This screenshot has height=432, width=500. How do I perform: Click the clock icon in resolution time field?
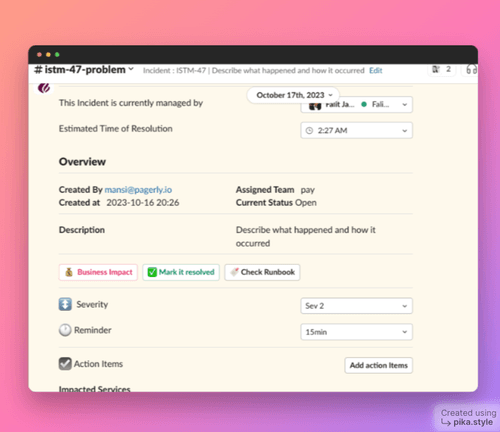309,130
